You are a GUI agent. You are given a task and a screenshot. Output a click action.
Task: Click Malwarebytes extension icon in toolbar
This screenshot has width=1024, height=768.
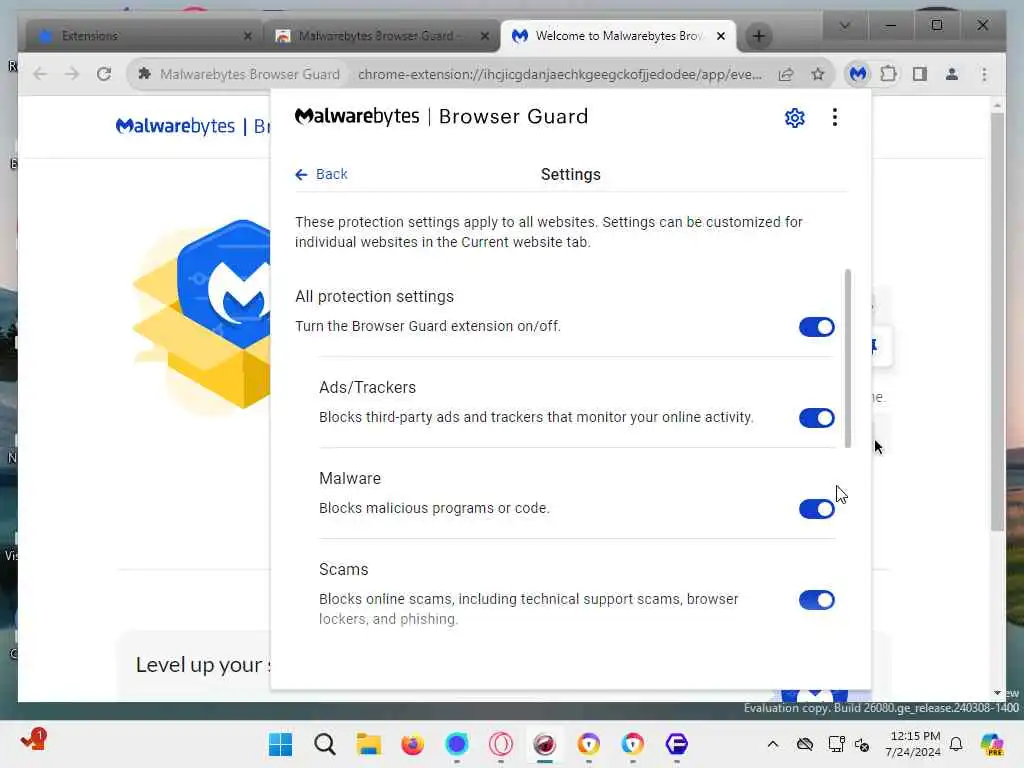pos(857,74)
